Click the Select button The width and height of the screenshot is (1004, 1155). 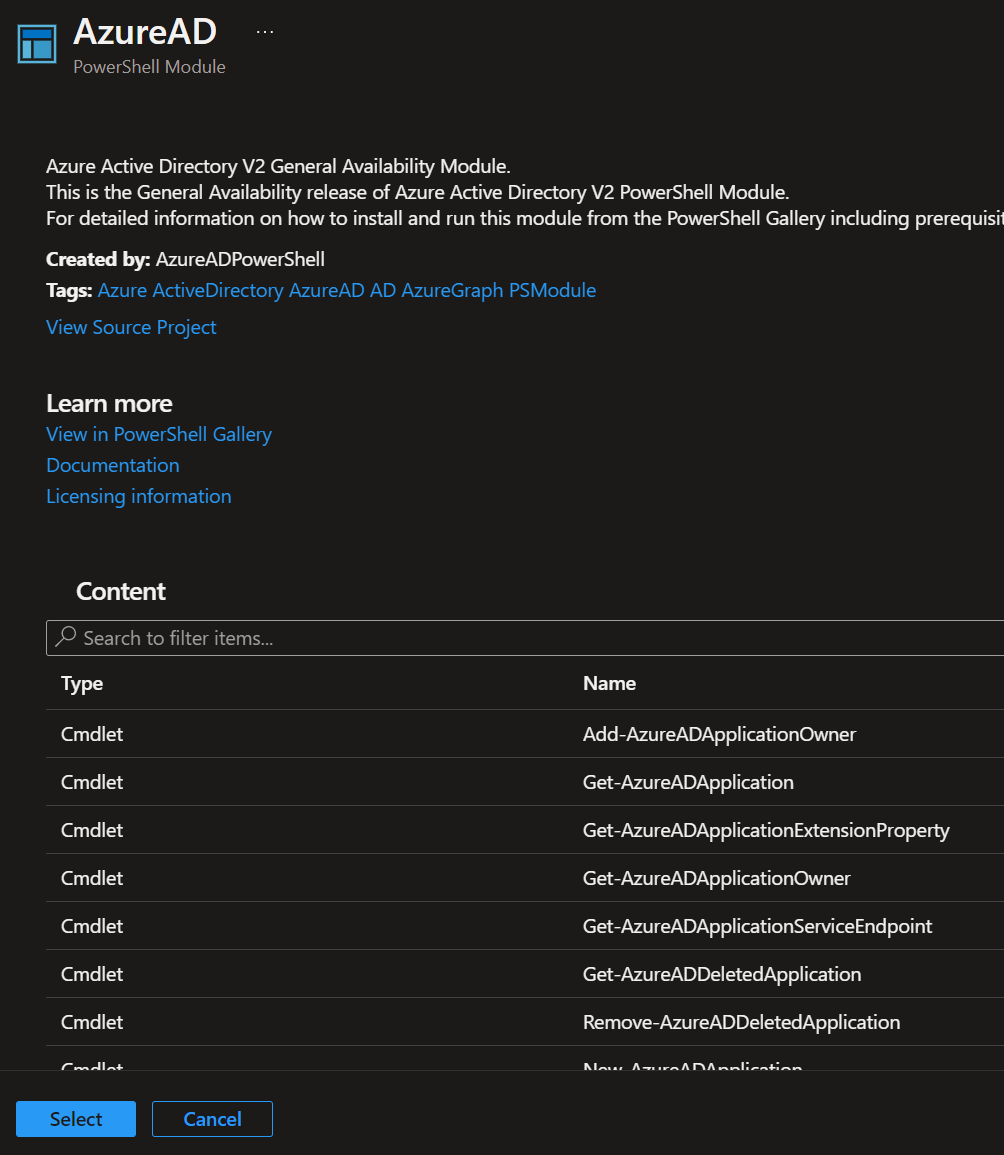[75, 1119]
